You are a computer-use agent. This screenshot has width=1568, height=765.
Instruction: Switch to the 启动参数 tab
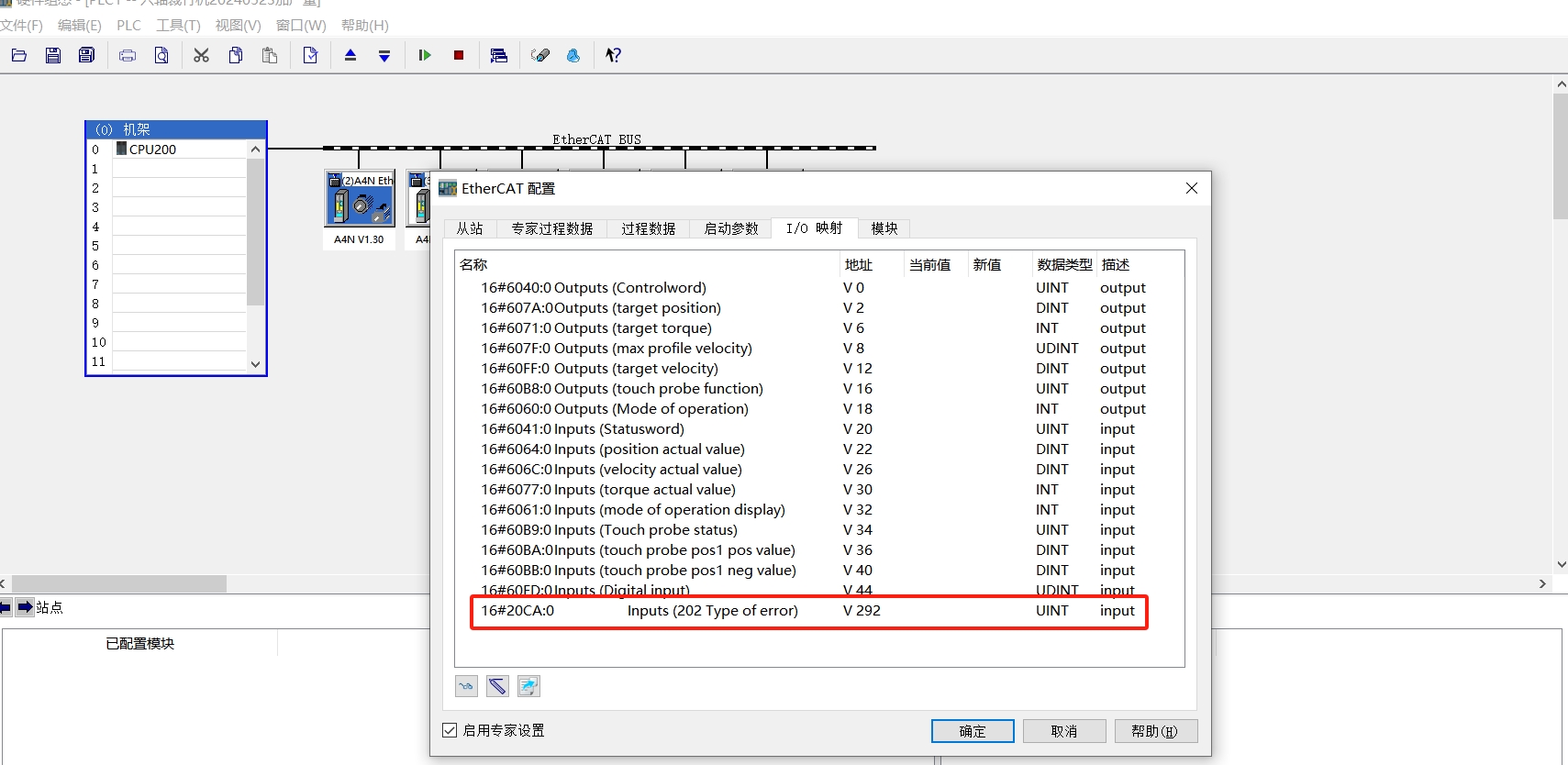click(731, 228)
